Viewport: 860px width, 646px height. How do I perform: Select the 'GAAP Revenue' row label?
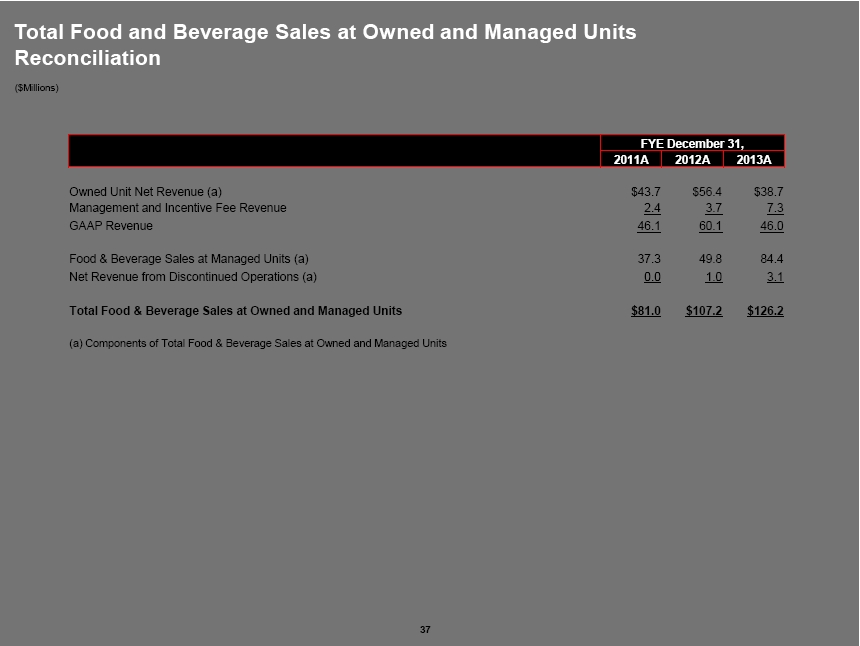[x=111, y=226]
